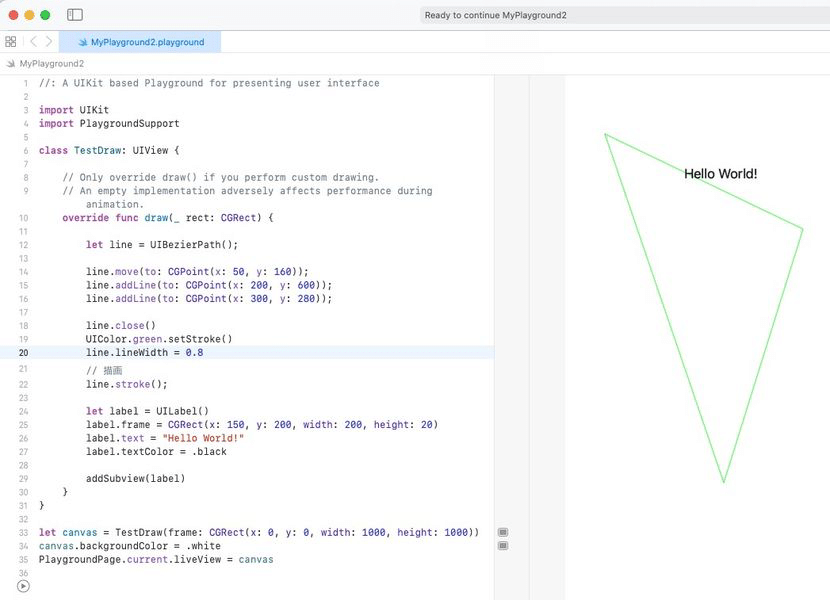Viewport: 830px width, 600px height.
Task: Click the MyPlayground2 breadcrumb item
Action: tap(52, 64)
